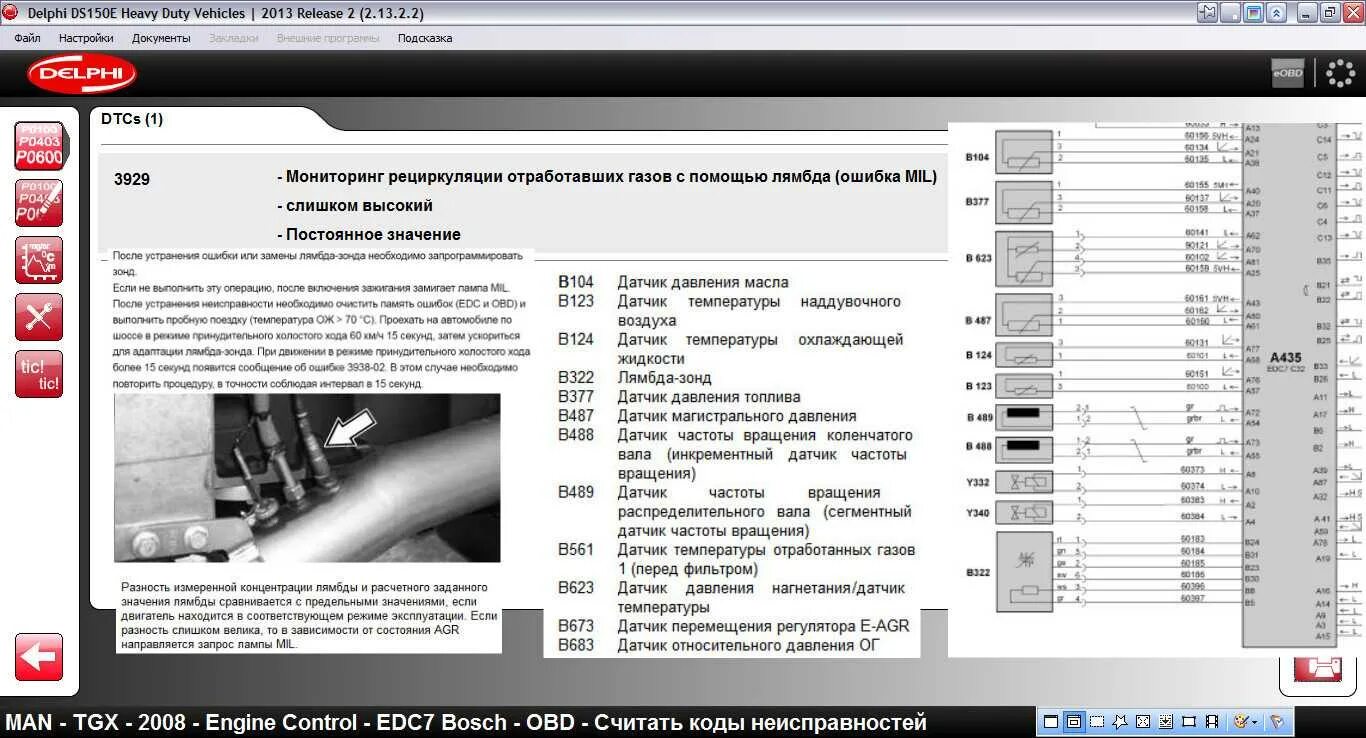Click the B322 symbol in wiring diagram
Viewport: 1366px width, 738px height.
point(1024,573)
